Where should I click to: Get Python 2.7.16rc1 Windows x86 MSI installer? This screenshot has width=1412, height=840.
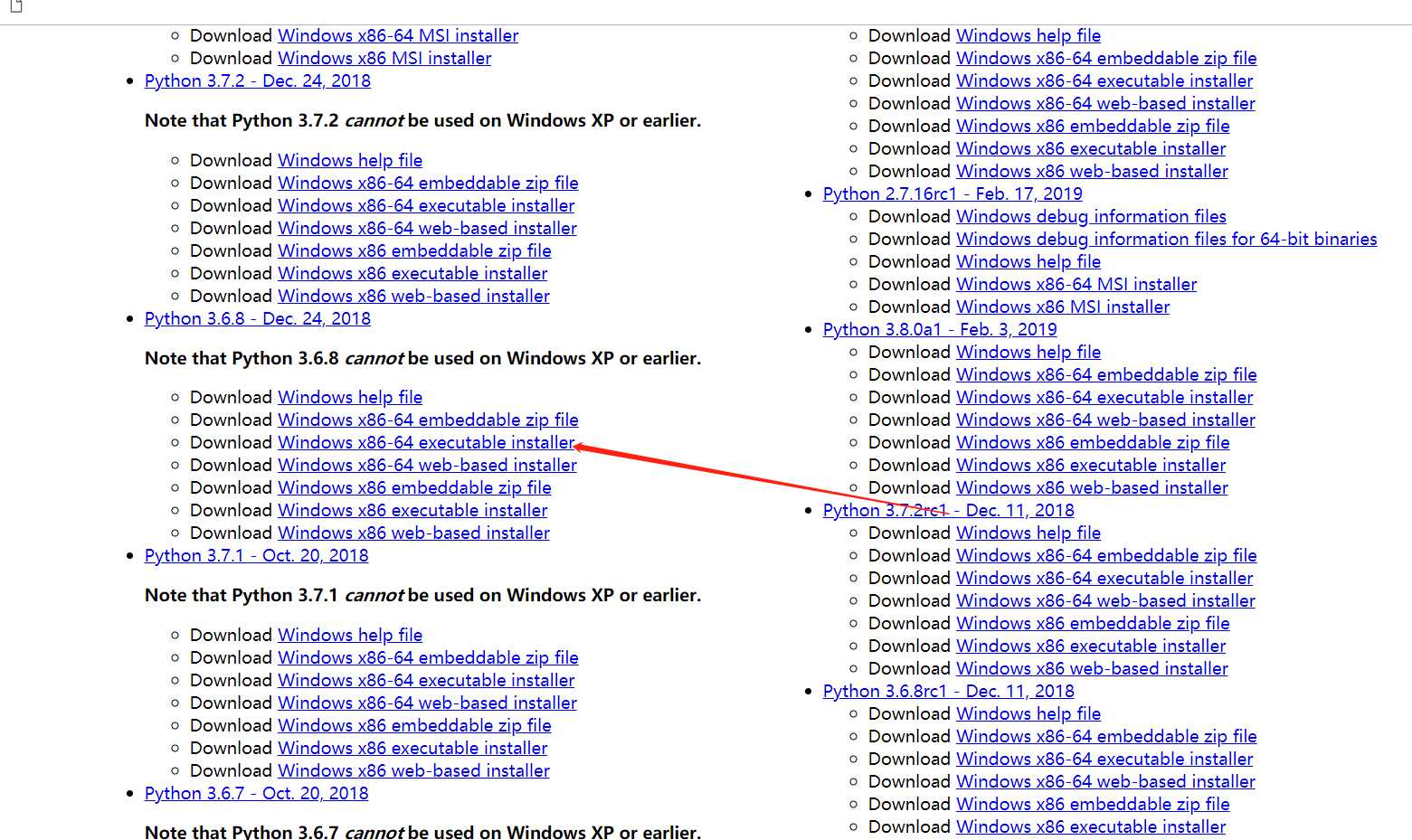pos(1063,307)
